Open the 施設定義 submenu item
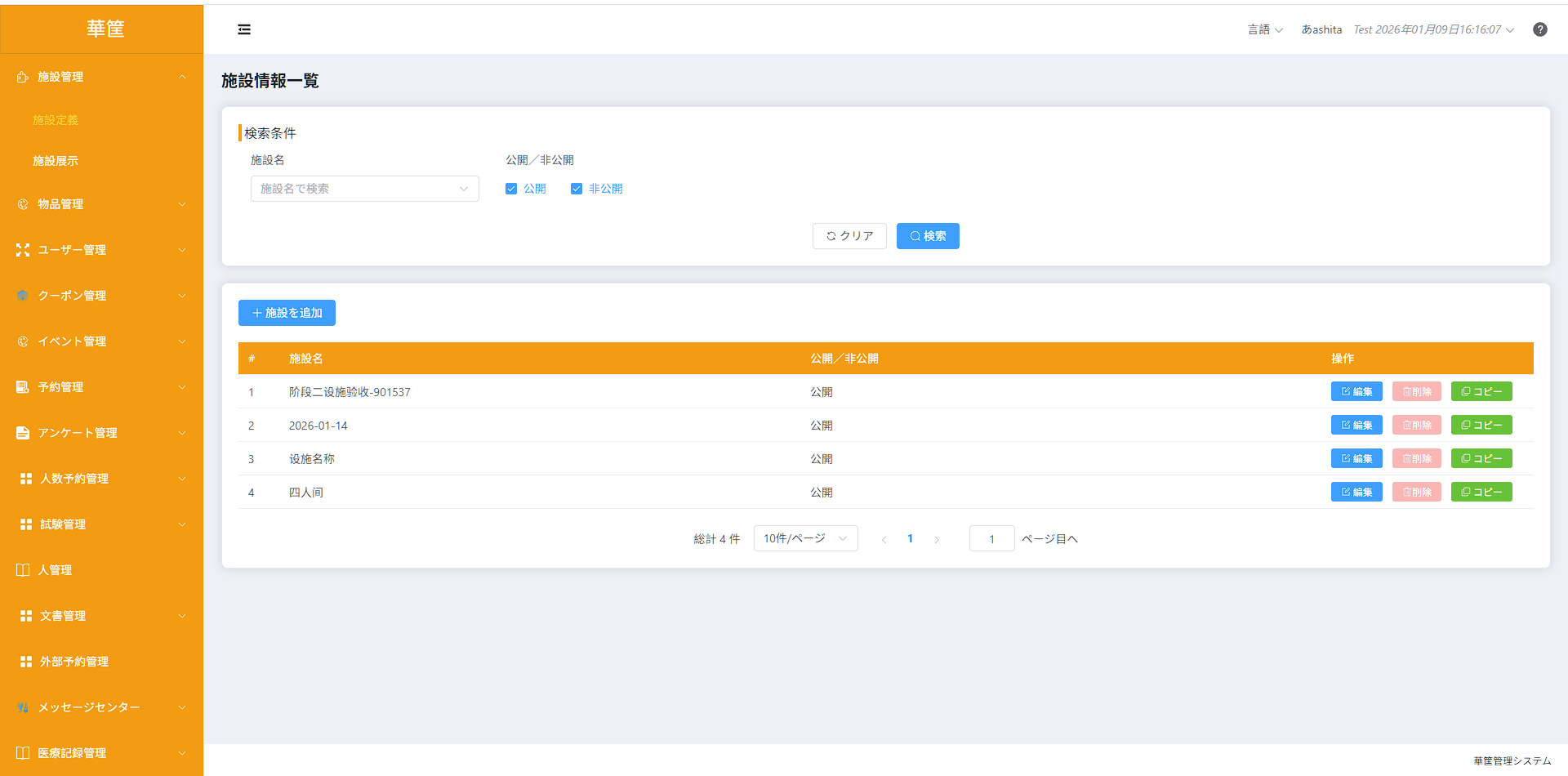The height and width of the screenshot is (776, 1568). [x=56, y=120]
